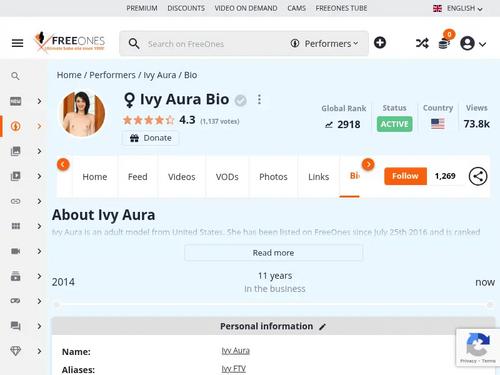This screenshot has height=375, width=500.
Task: Click the ACTIVE status badge
Action: click(394, 124)
